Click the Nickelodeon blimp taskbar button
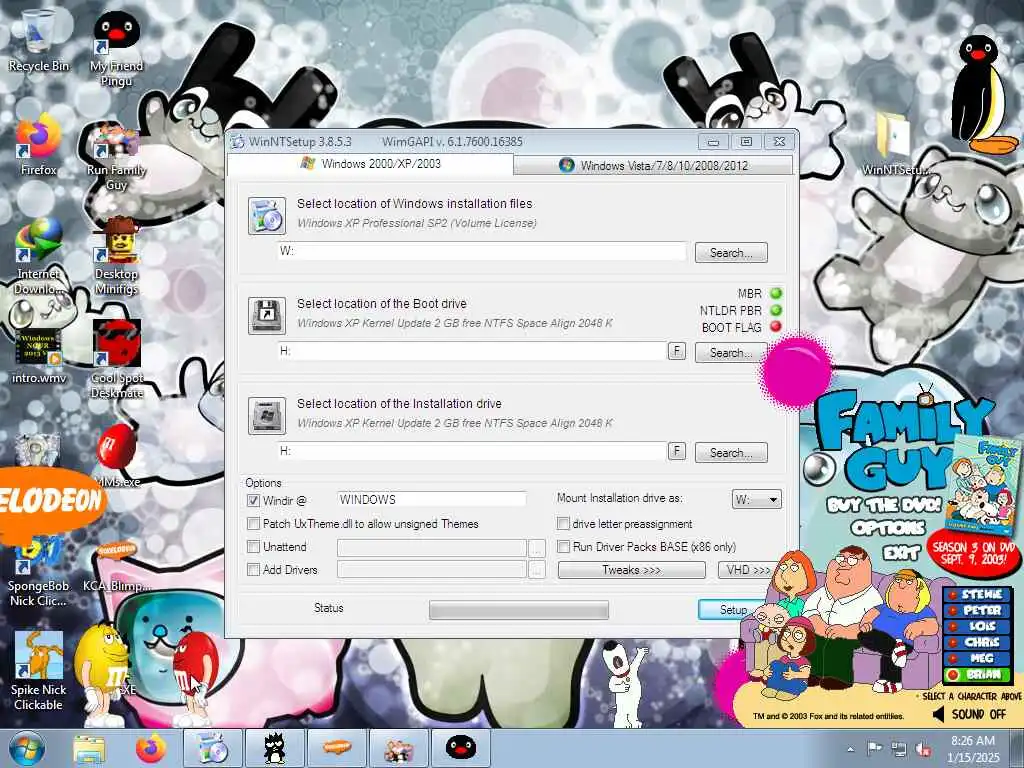The height and width of the screenshot is (768, 1024). [x=336, y=748]
